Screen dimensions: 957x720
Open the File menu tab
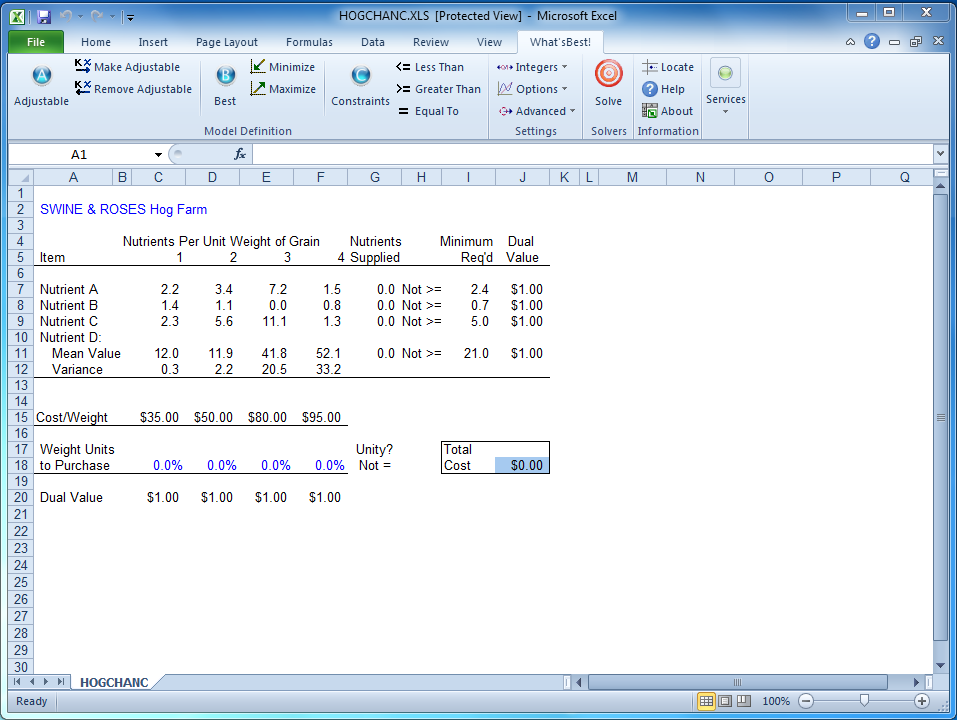tap(36, 42)
